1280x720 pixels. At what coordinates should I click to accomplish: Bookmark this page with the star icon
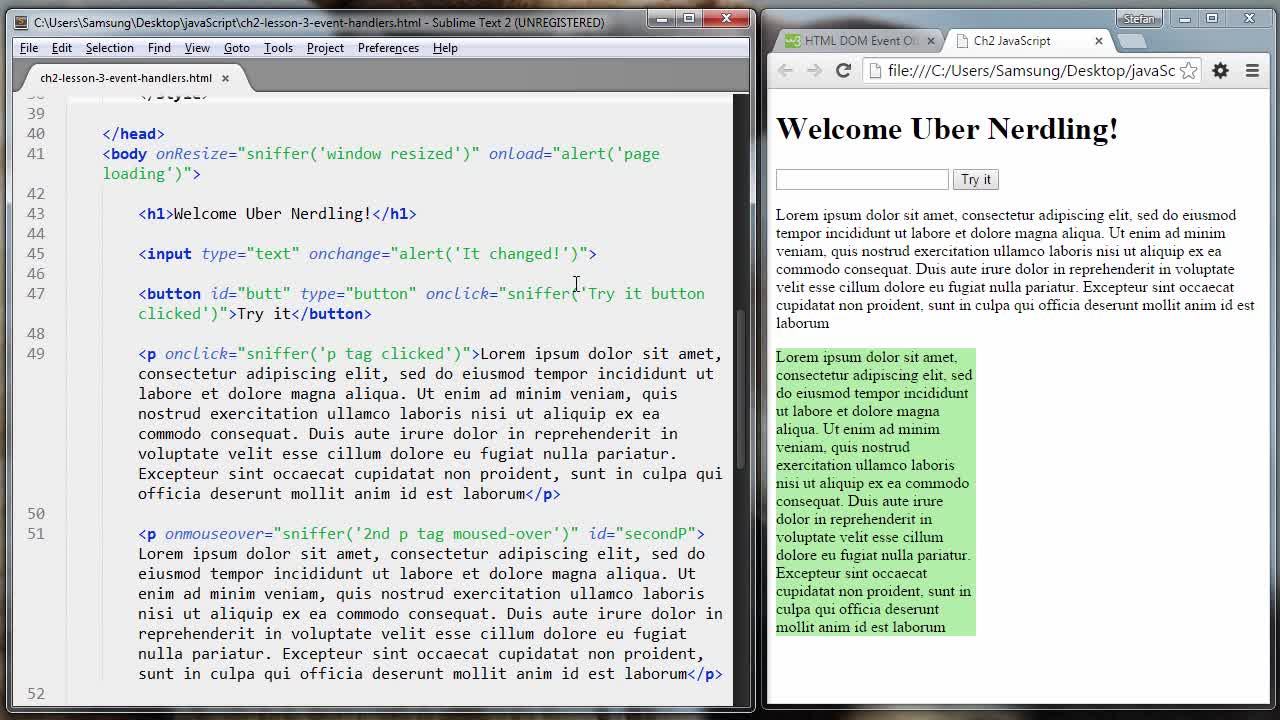(x=1188, y=71)
